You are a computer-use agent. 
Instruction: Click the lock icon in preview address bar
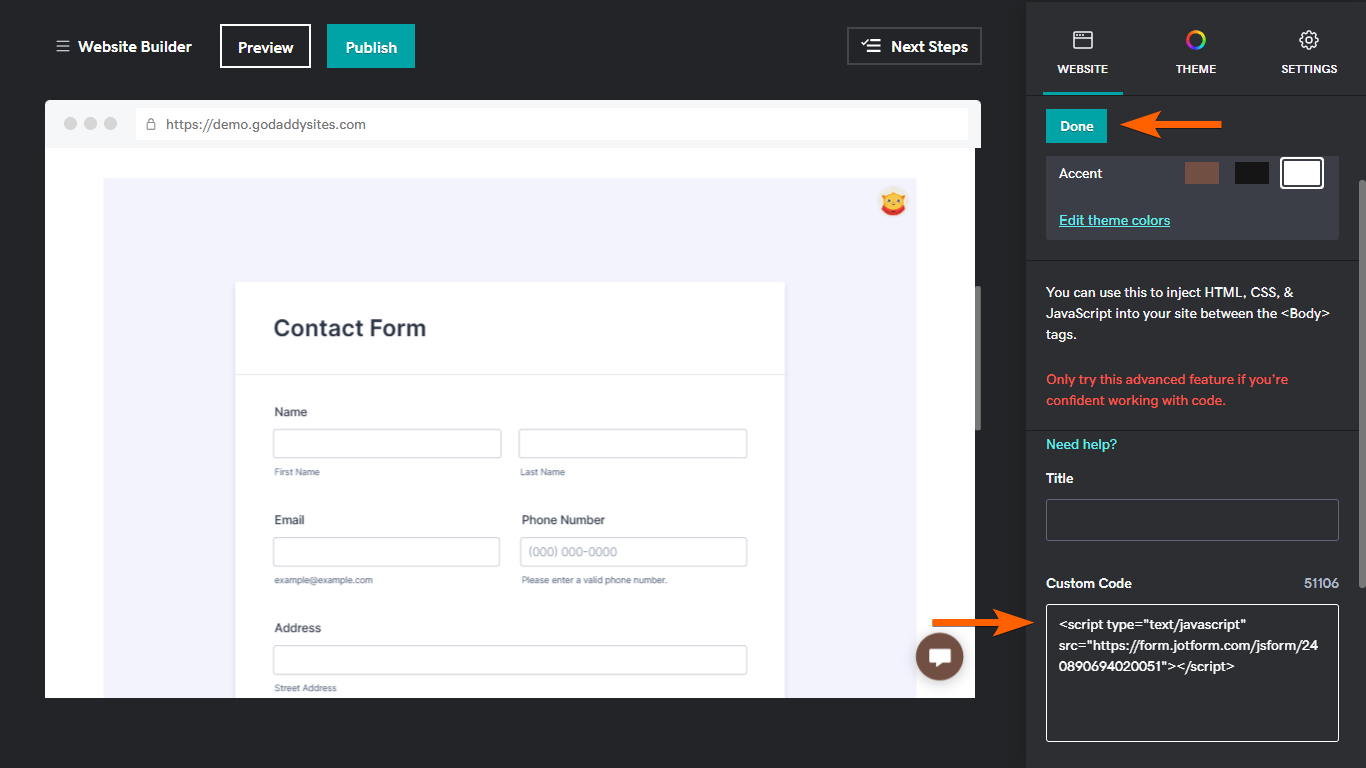(151, 125)
